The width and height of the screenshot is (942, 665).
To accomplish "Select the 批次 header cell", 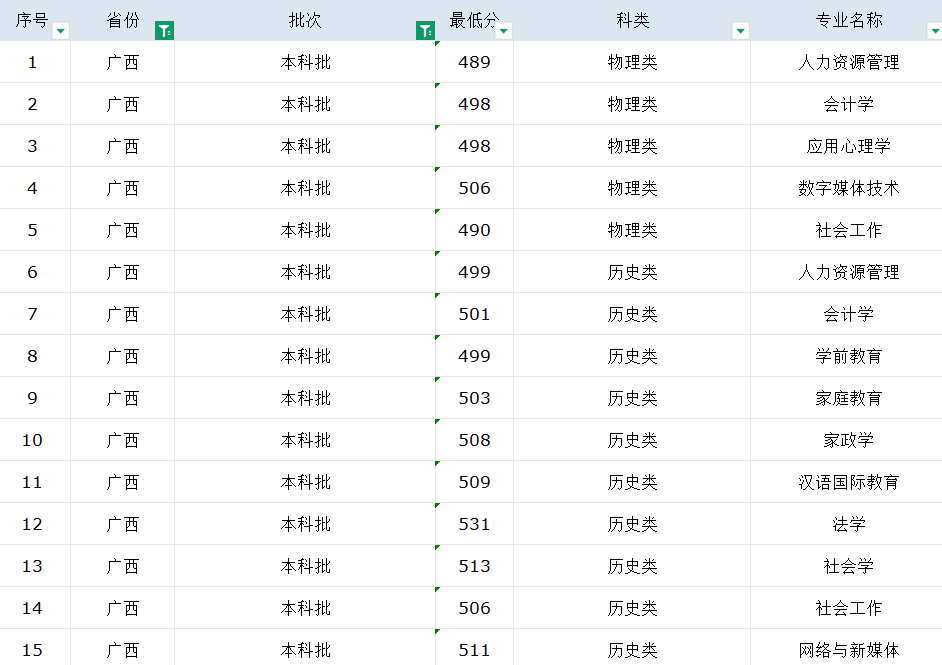I will (305, 20).
